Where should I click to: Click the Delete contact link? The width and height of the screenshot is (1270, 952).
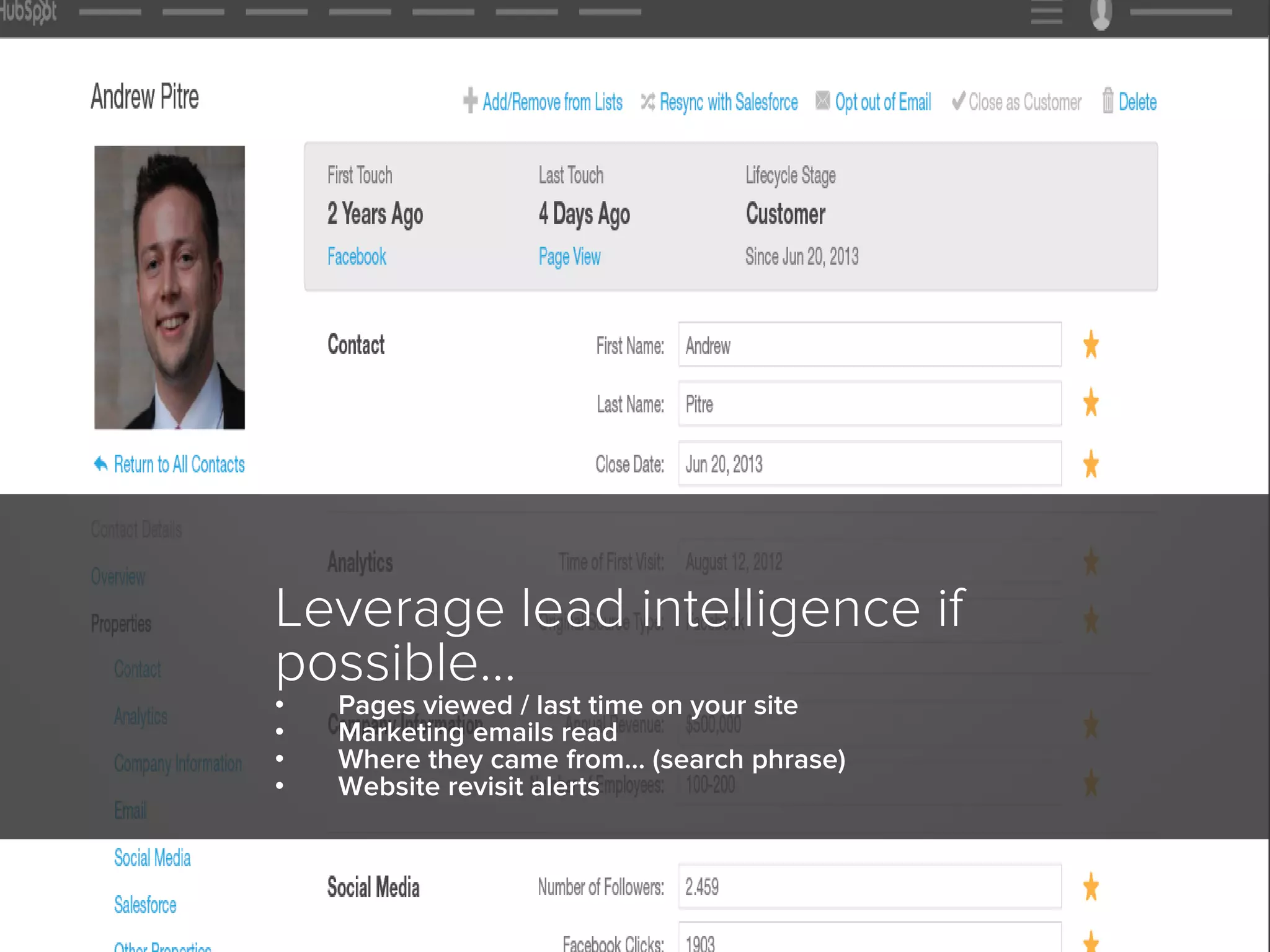click(x=1137, y=102)
